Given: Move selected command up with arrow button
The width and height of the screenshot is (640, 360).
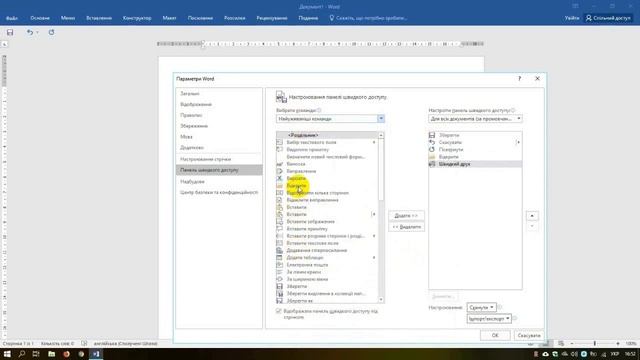Looking at the screenshot, I should pyautogui.click(x=532, y=216).
